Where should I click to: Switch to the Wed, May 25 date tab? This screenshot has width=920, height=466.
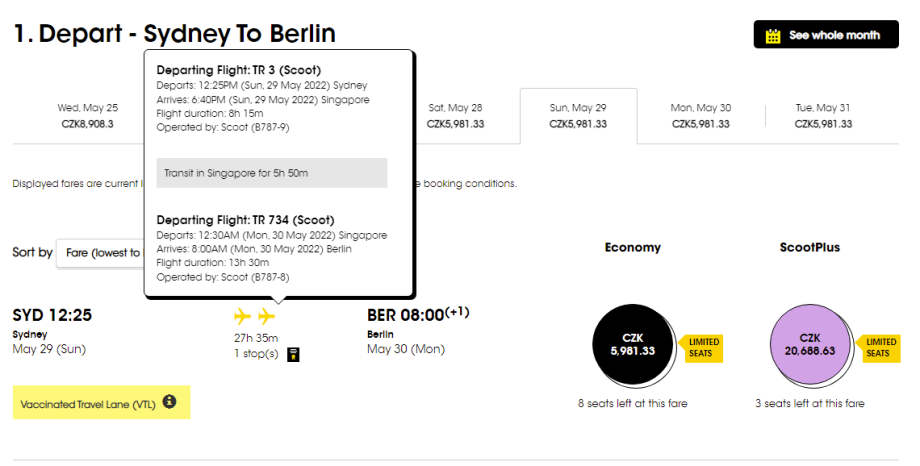pyautogui.click(x=88, y=116)
